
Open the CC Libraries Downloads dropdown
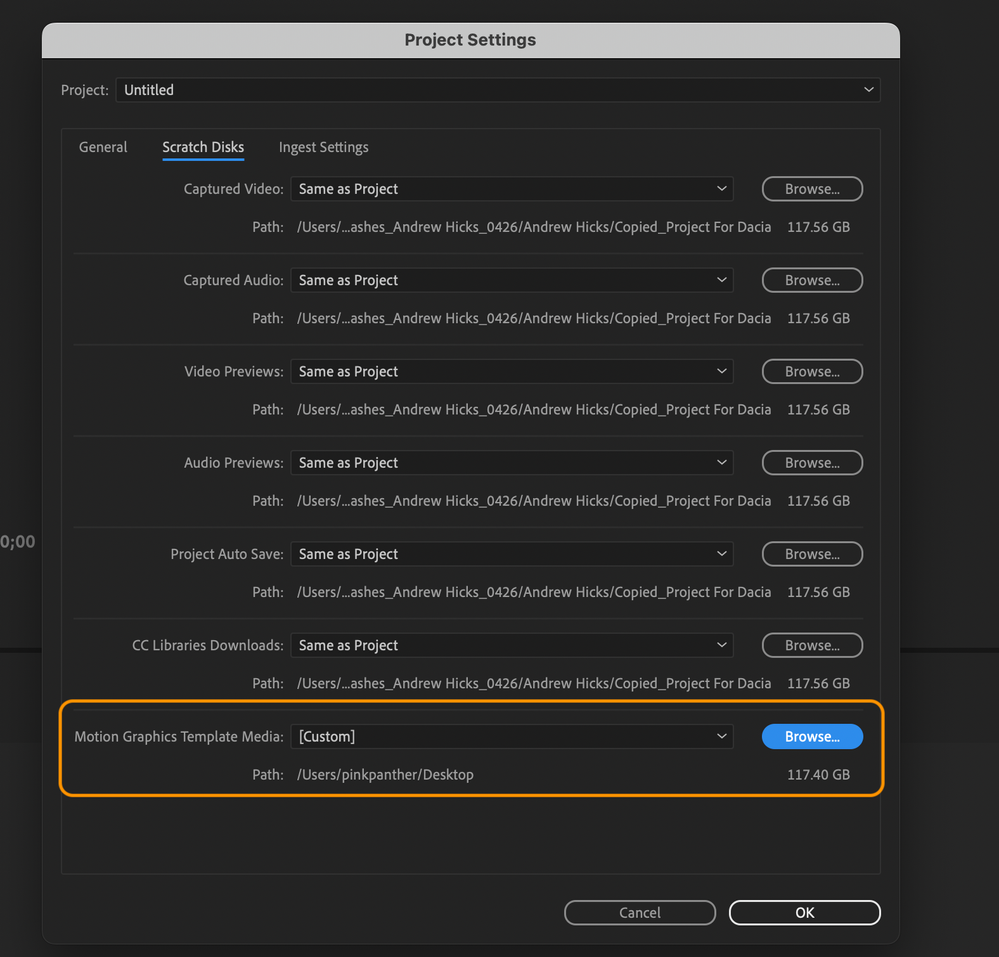[x=512, y=645]
